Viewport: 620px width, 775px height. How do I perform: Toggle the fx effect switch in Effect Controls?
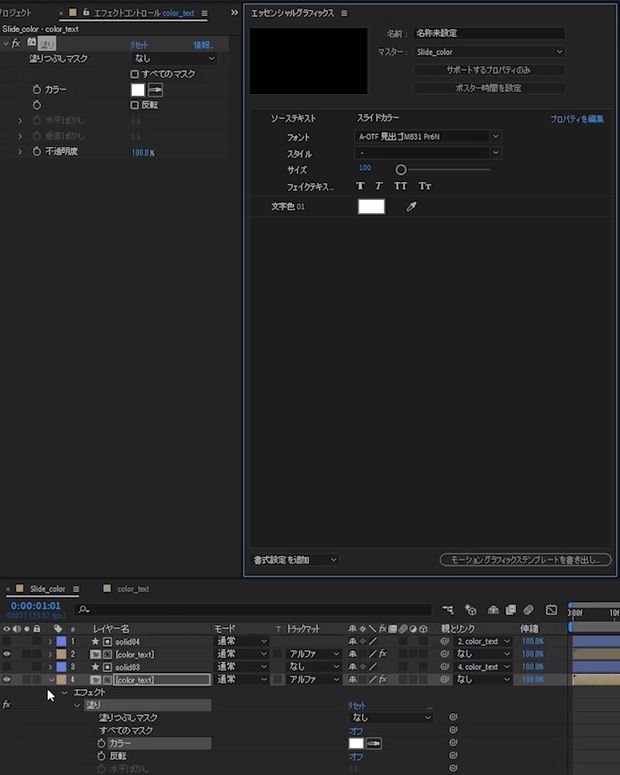tap(16, 43)
